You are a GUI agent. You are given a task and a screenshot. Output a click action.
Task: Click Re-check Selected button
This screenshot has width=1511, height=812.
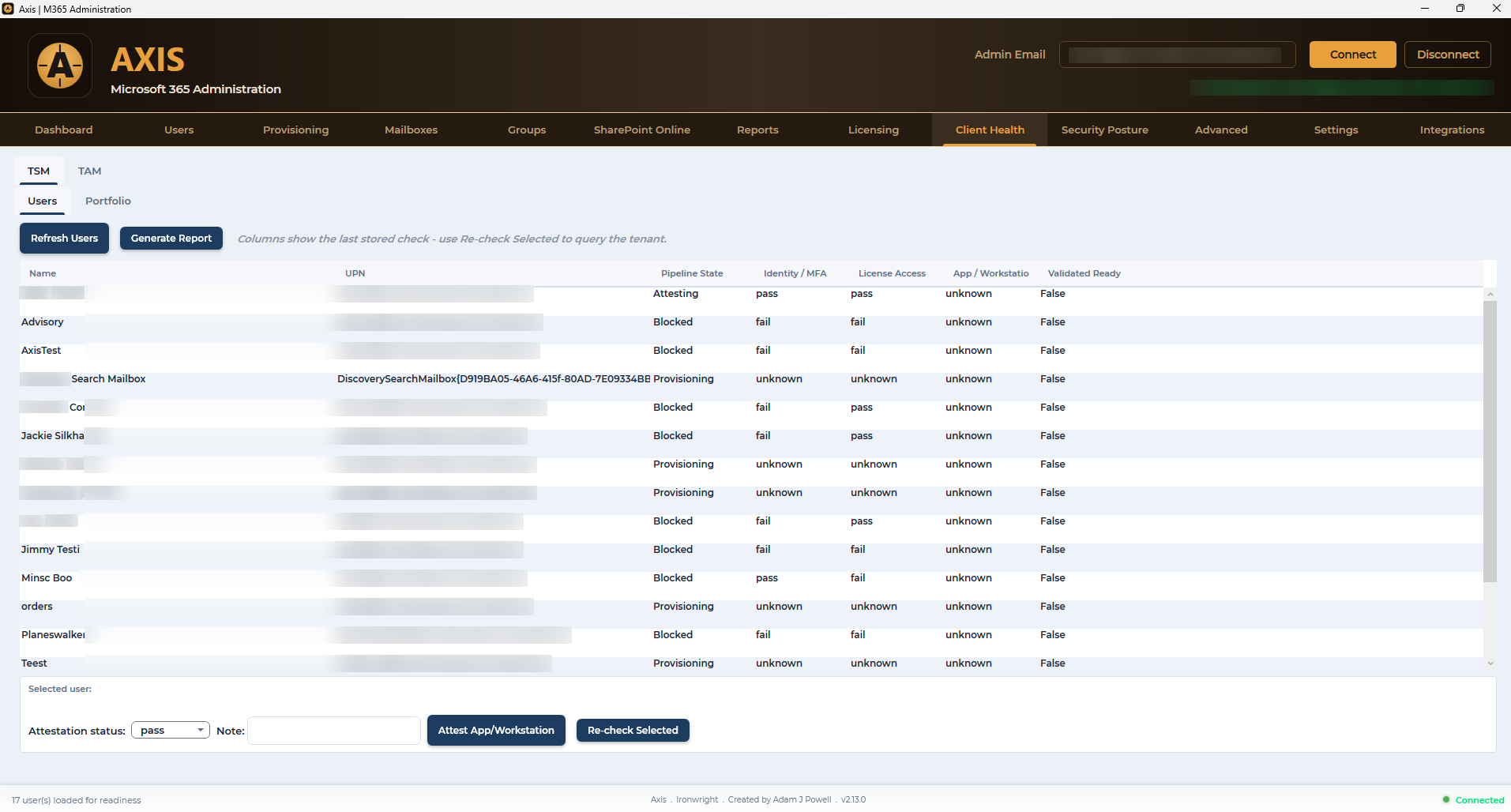pos(633,730)
